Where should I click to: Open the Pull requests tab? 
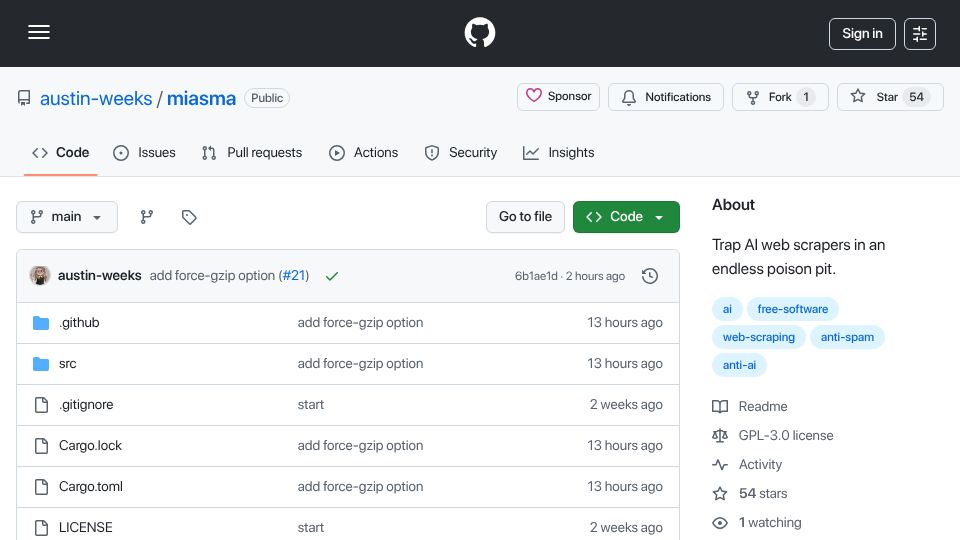point(252,152)
